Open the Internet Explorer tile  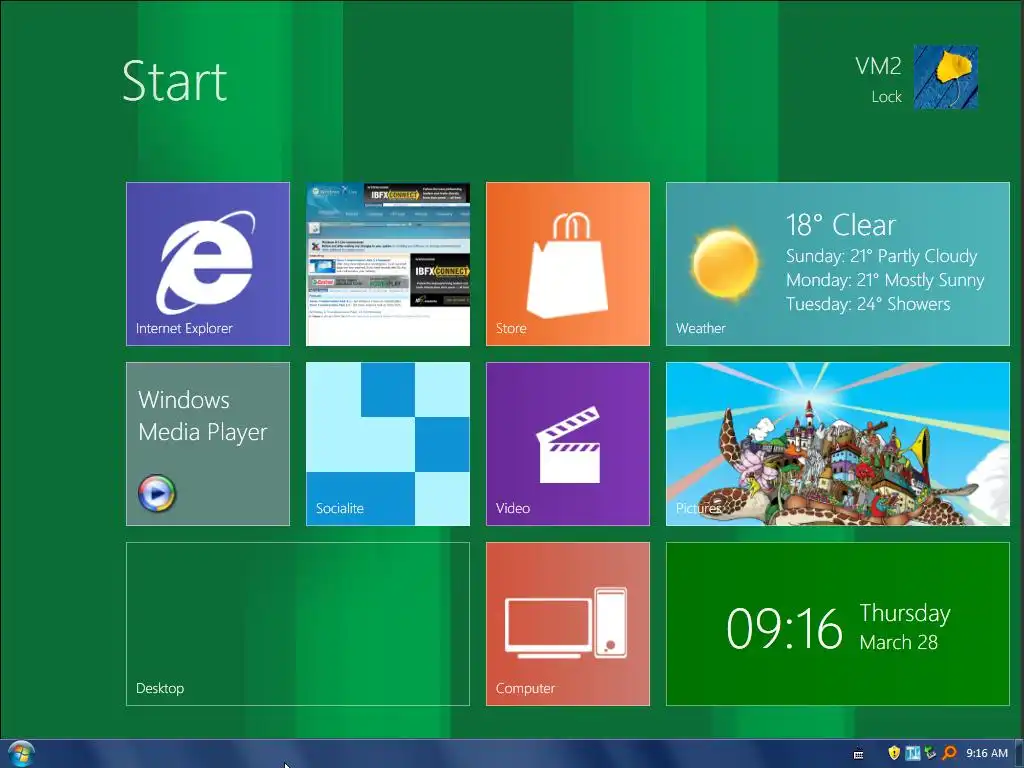pos(208,264)
